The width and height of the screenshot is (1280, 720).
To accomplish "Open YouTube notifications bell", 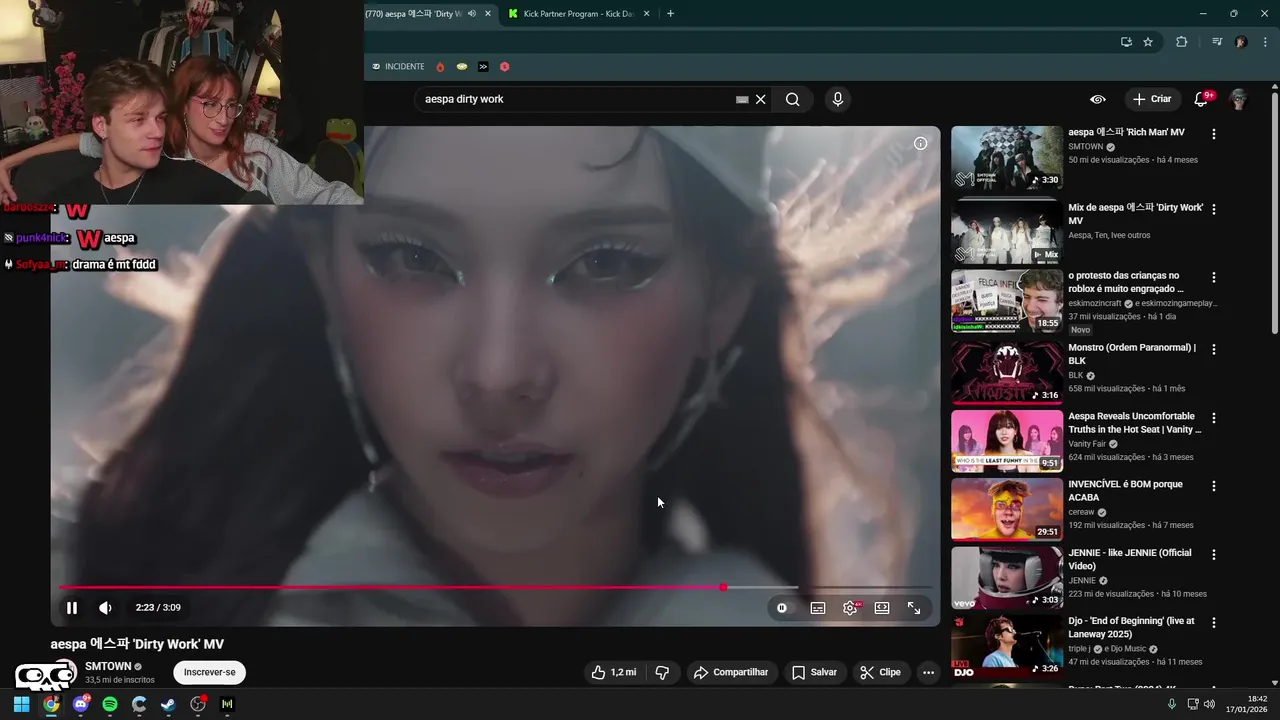I will pos(1203,99).
